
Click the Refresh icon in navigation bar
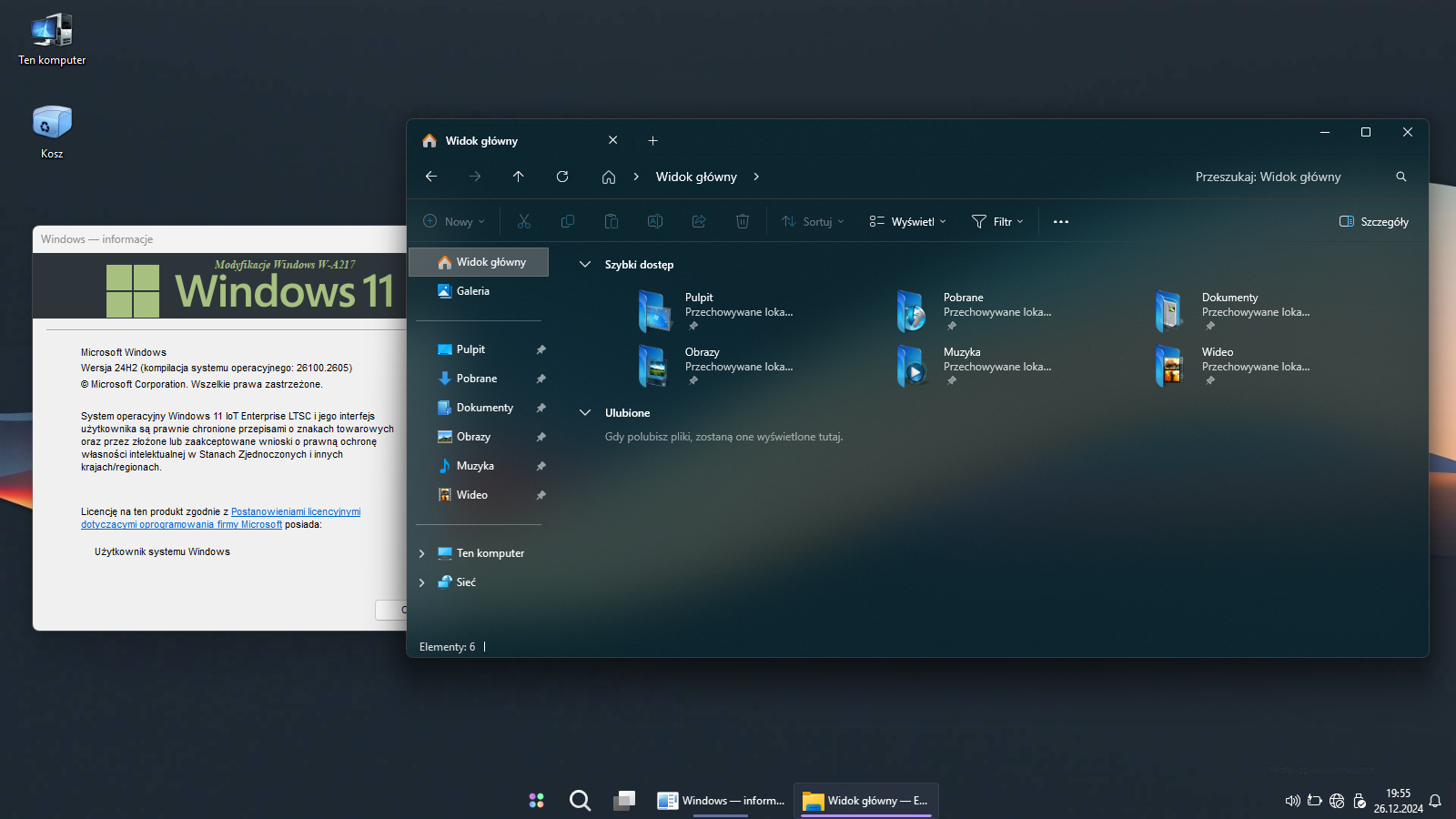click(562, 177)
